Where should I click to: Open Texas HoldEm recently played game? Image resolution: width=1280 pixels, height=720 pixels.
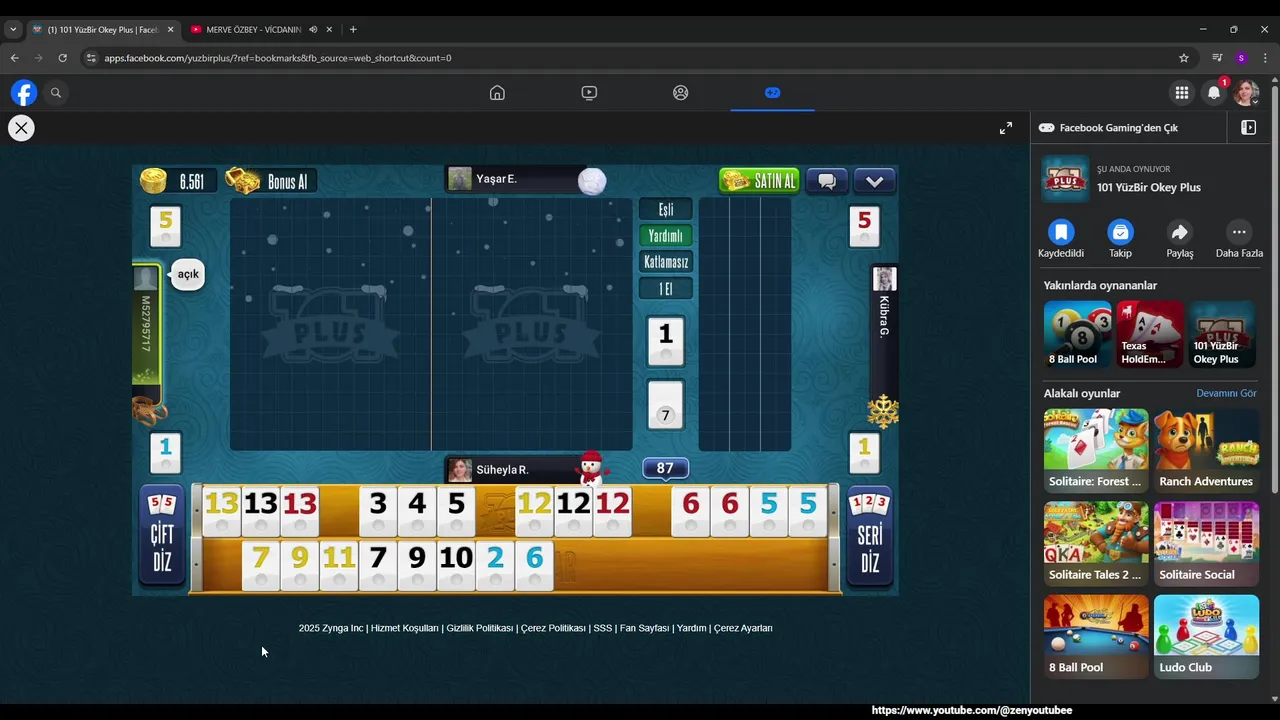coord(1149,334)
